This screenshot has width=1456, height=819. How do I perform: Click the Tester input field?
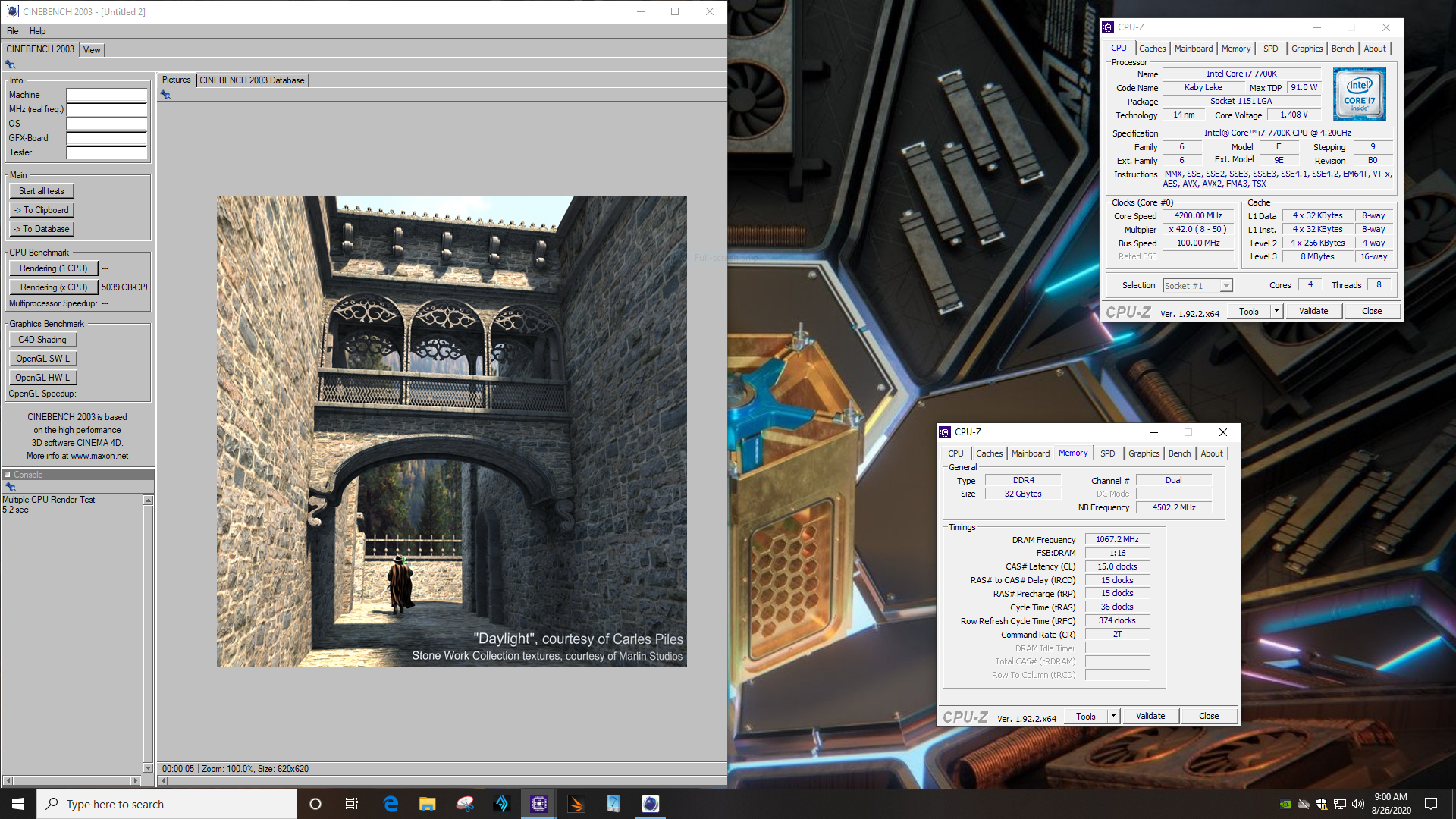click(x=106, y=152)
